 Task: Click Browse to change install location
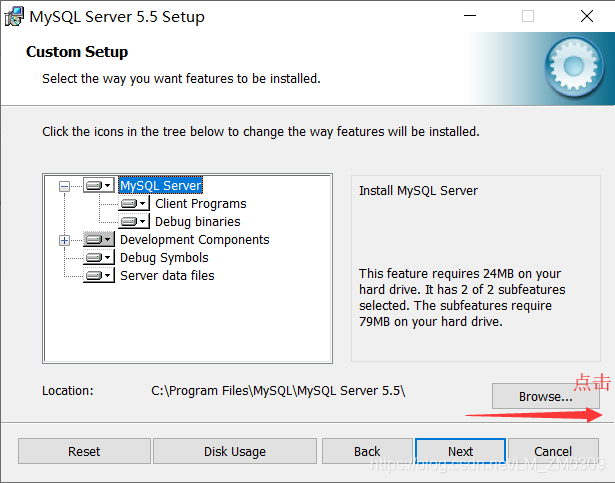click(546, 396)
